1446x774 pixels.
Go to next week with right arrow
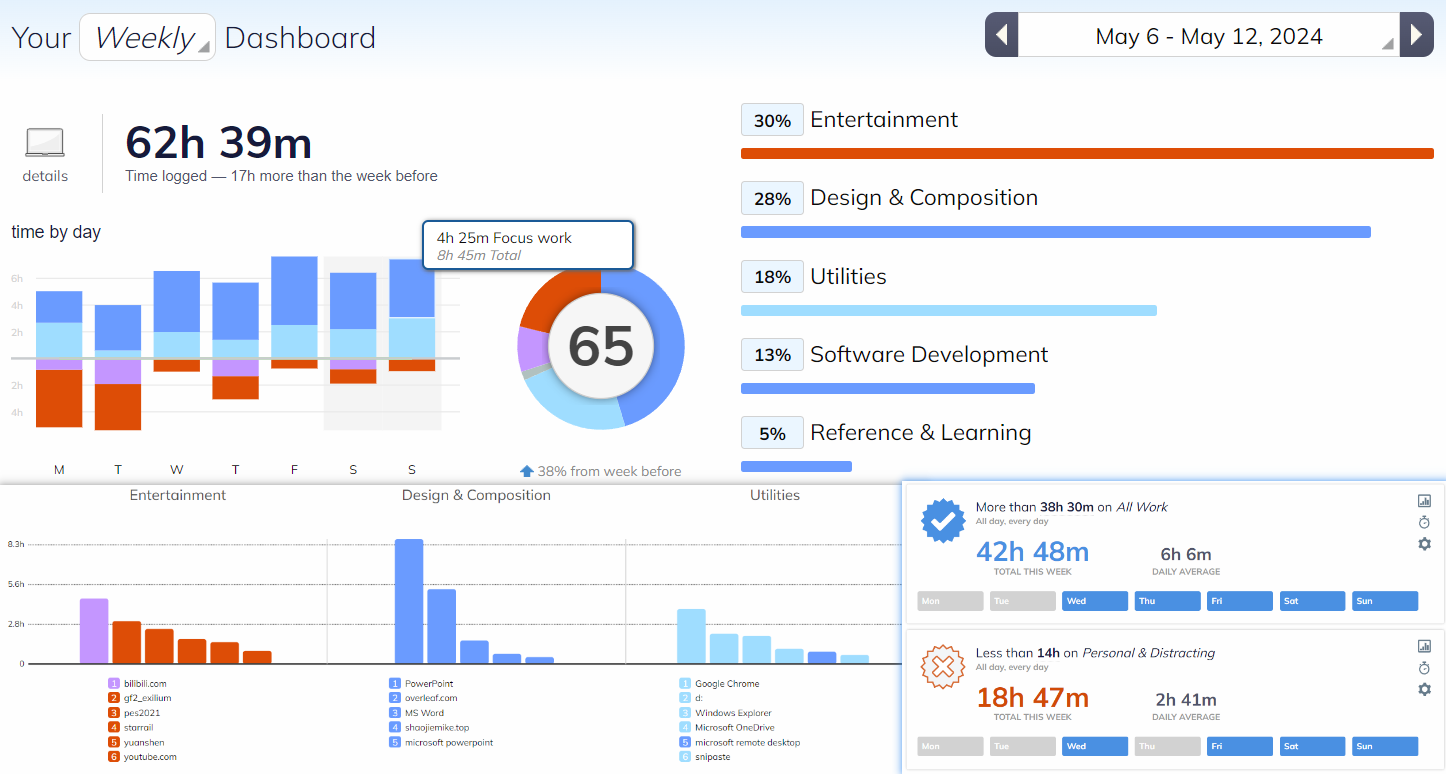[x=1416, y=36]
